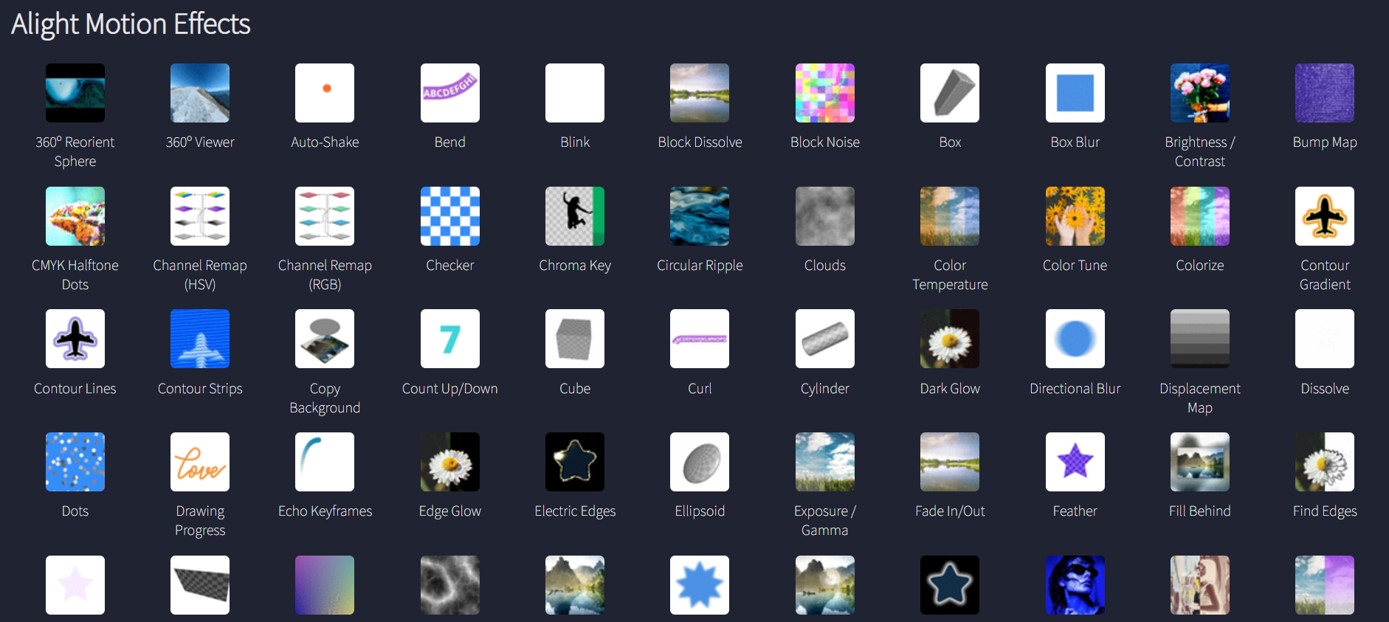Open the Curl effect icon

(x=700, y=339)
